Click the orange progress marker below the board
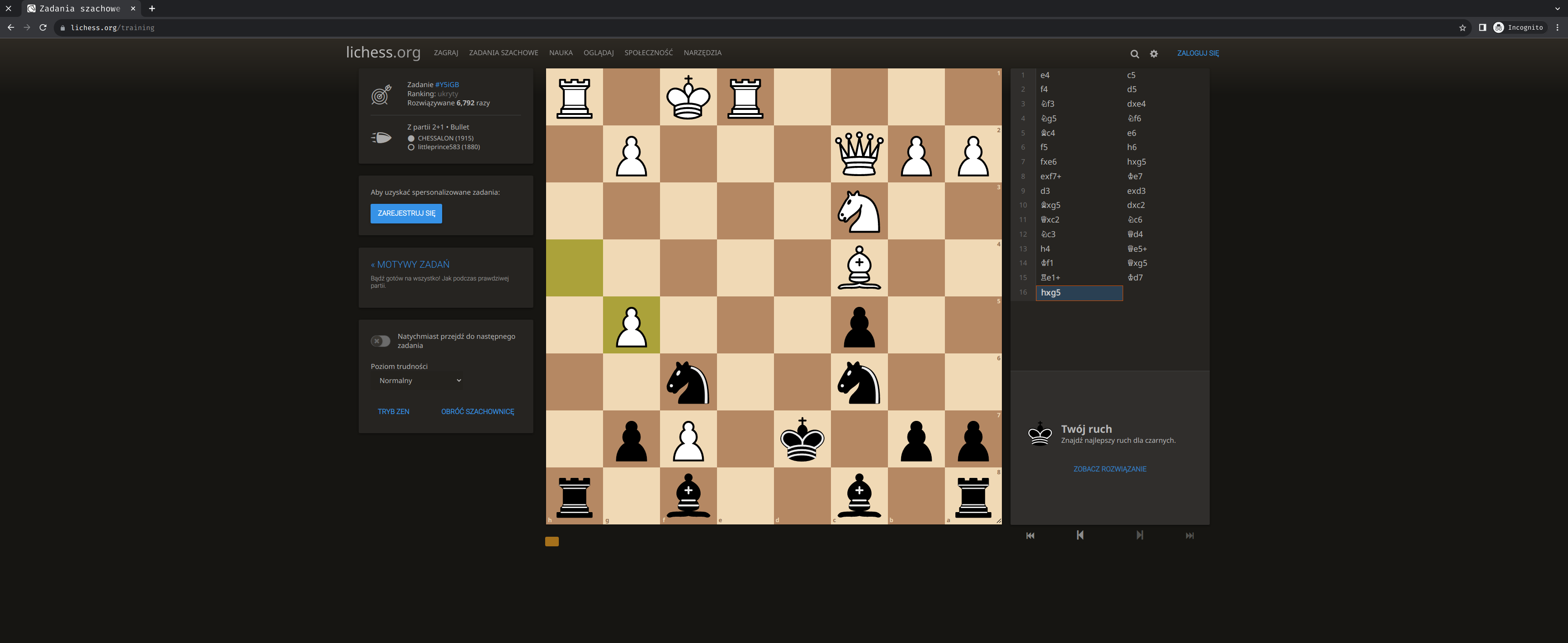The height and width of the screenshot is (643, 1568). 552,541
